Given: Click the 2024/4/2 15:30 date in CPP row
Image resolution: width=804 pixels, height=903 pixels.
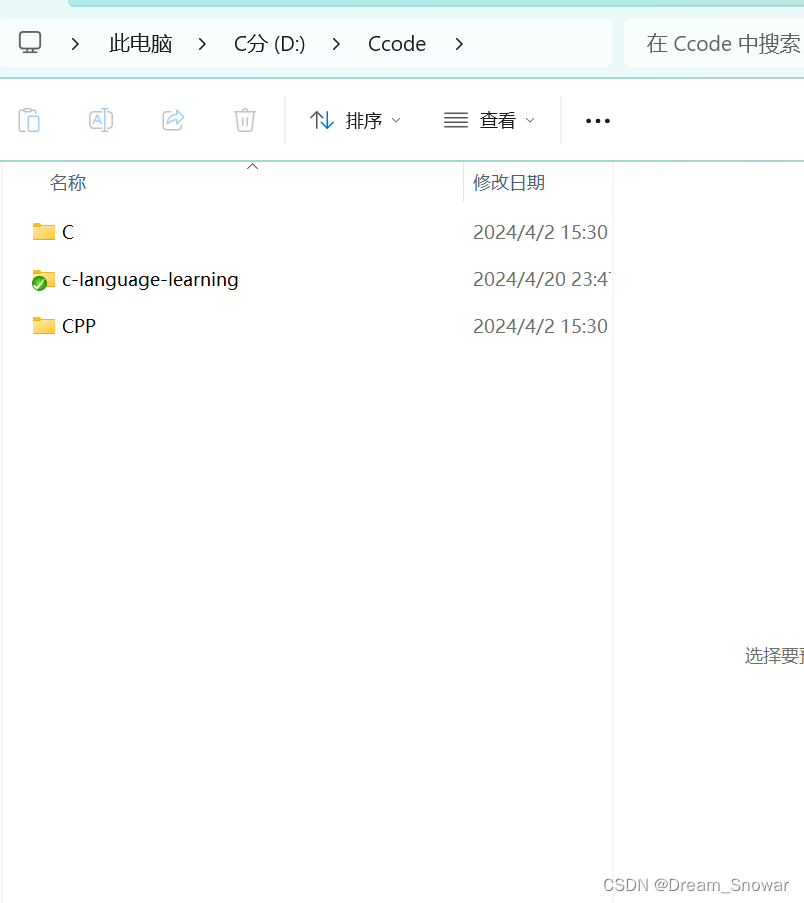Looking at the screenshot, I should point(540,327).
